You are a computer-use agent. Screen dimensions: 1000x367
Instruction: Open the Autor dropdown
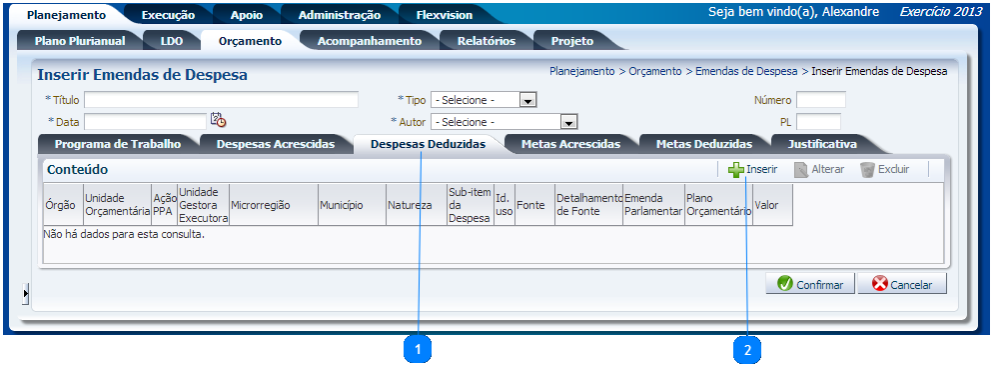504,122
